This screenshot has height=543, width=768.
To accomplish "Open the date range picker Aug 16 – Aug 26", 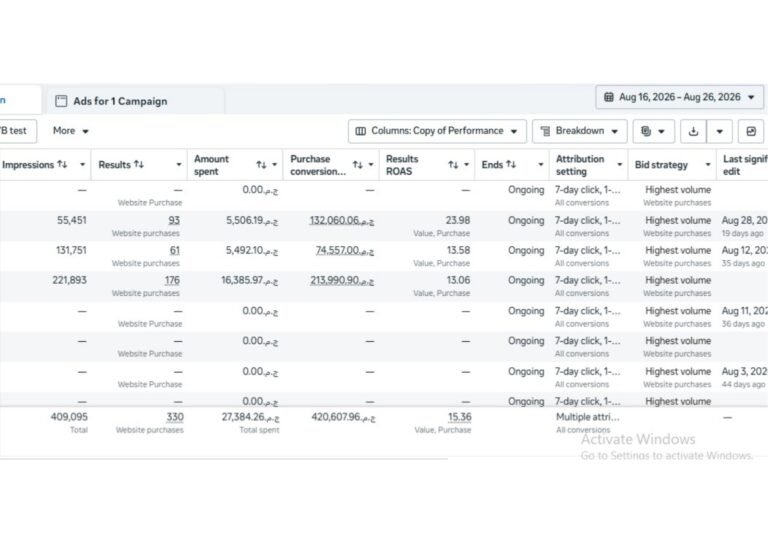I will click(679, 97).
